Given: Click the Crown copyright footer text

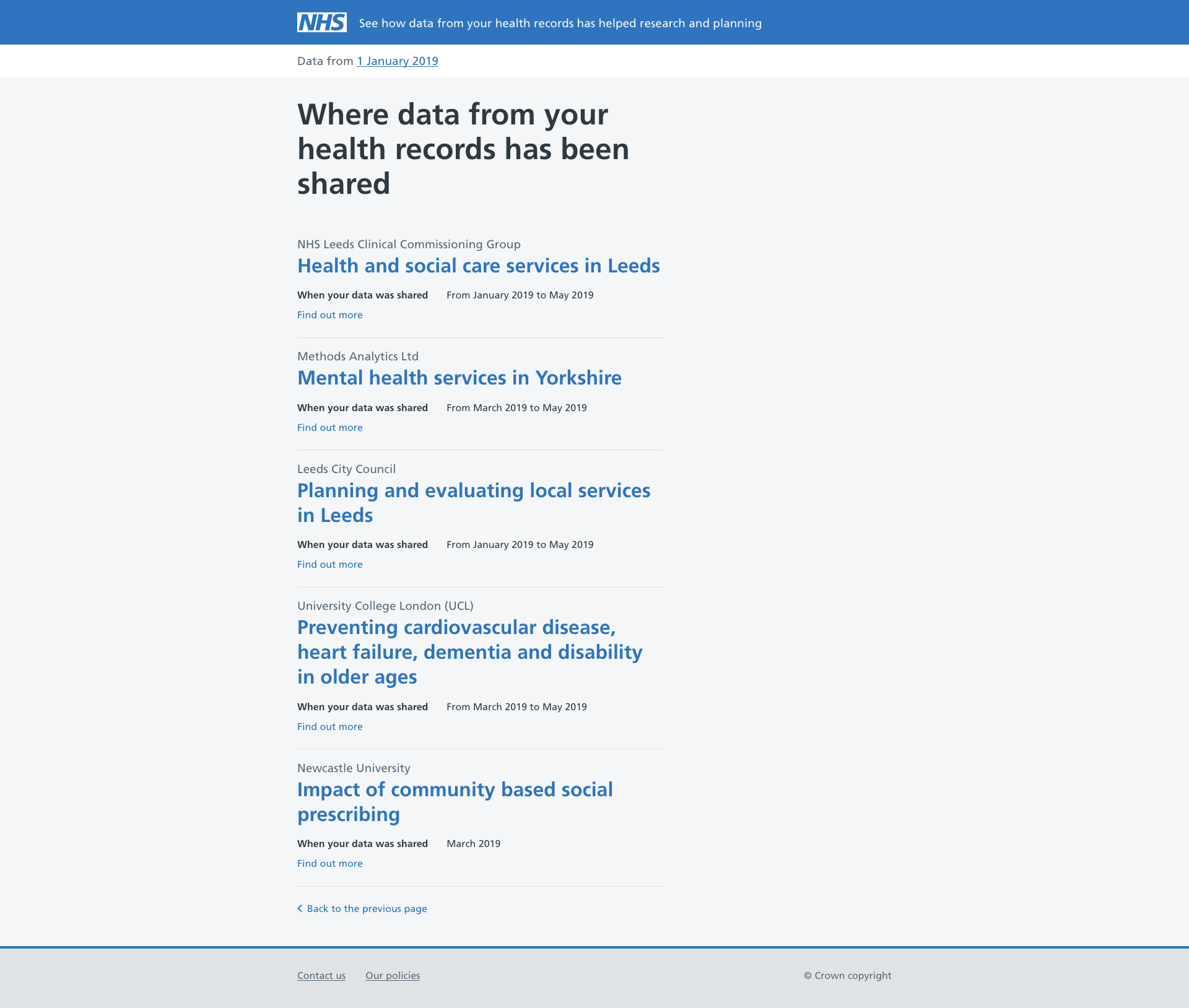Looking at the screenshot, I should click(x=847, y=975).
